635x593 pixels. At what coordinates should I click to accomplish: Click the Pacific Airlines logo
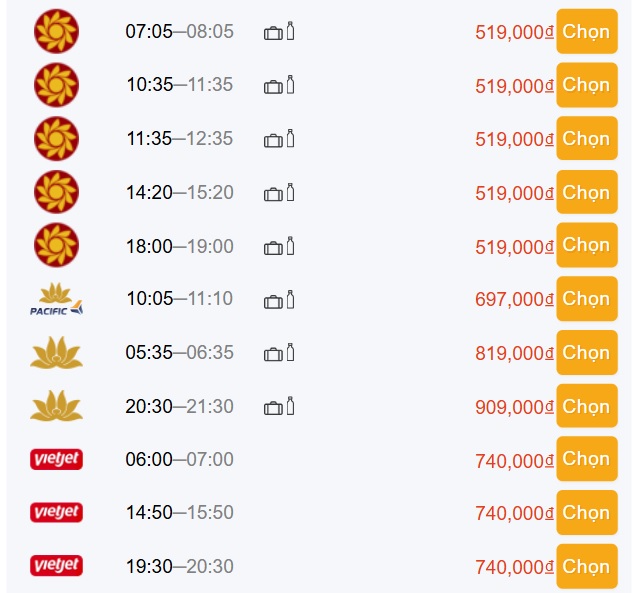coord(56,299)
